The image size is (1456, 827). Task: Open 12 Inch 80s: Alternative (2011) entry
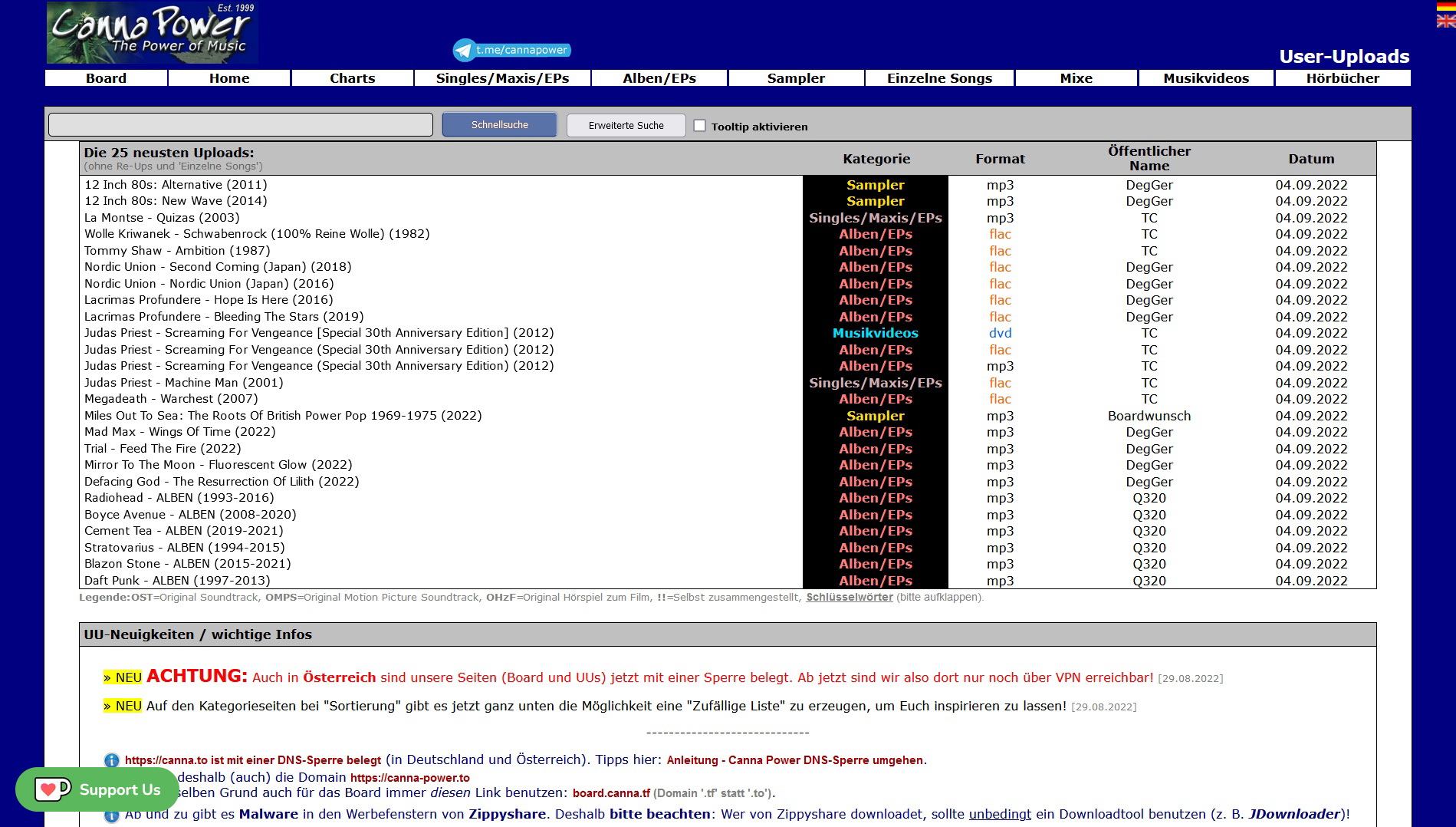coord(176,185)
